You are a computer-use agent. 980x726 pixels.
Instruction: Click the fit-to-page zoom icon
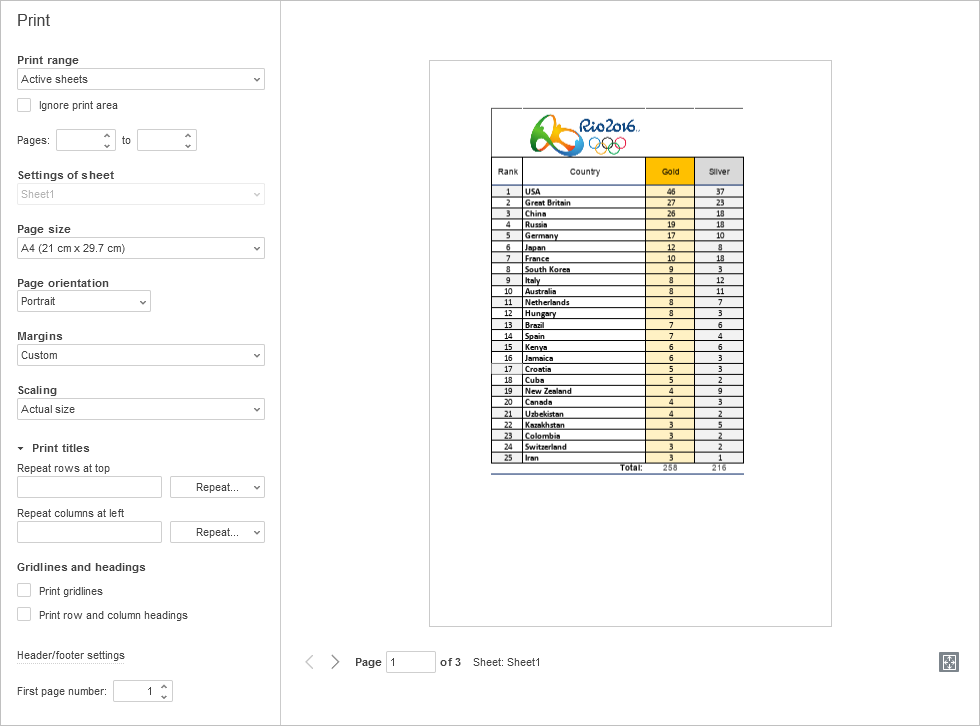click(x=949, y=662)
